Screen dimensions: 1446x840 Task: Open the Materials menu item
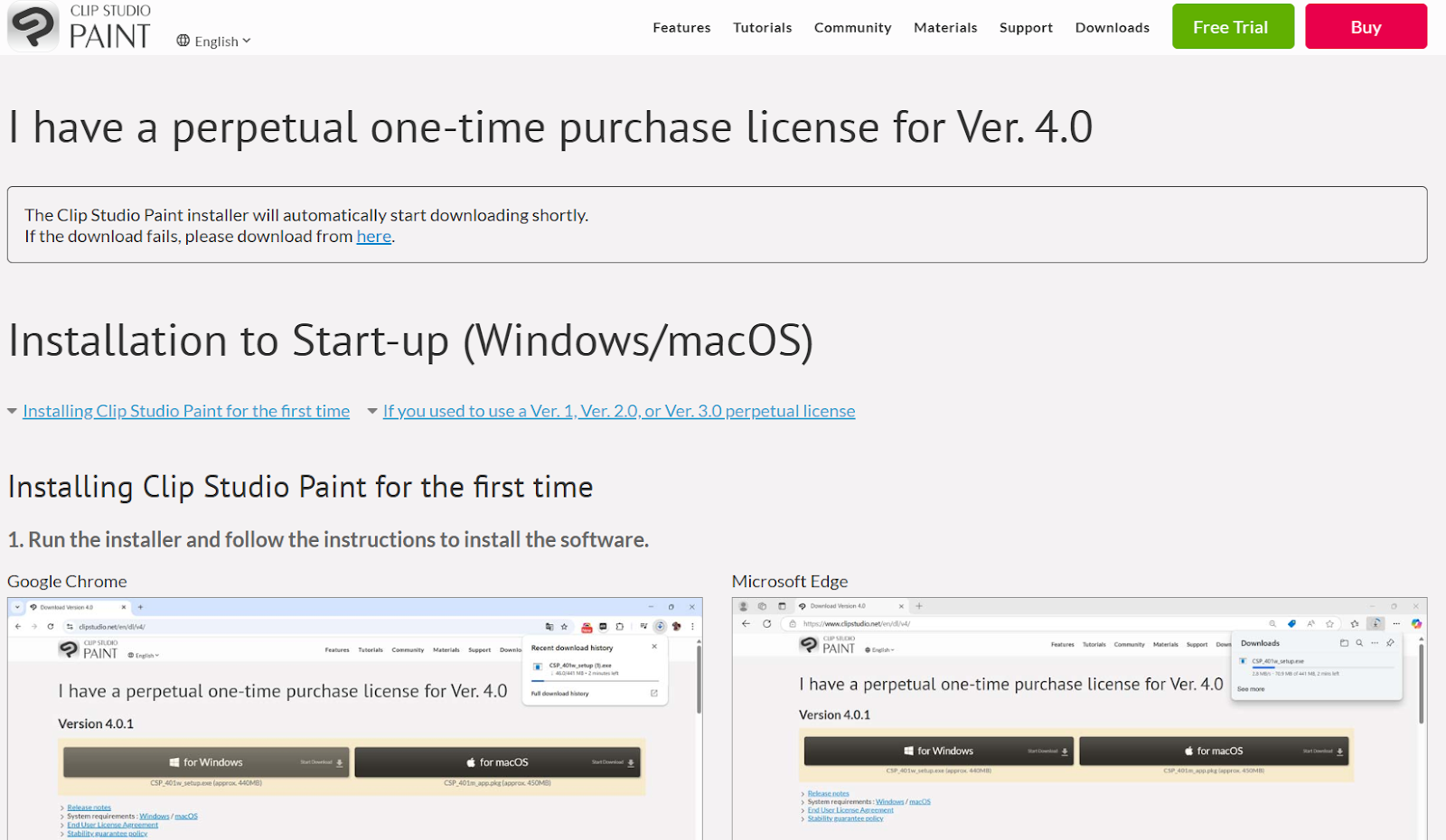click(945, 27)
